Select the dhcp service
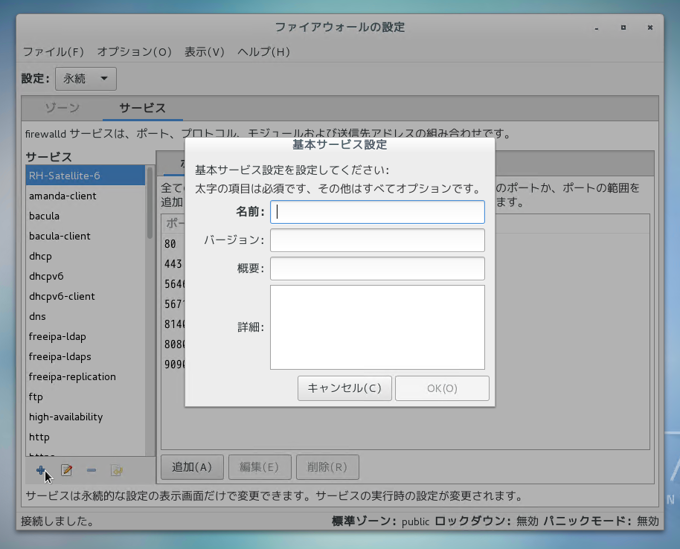This screenshot has height=549, width=680. click(x=85, y=256)
